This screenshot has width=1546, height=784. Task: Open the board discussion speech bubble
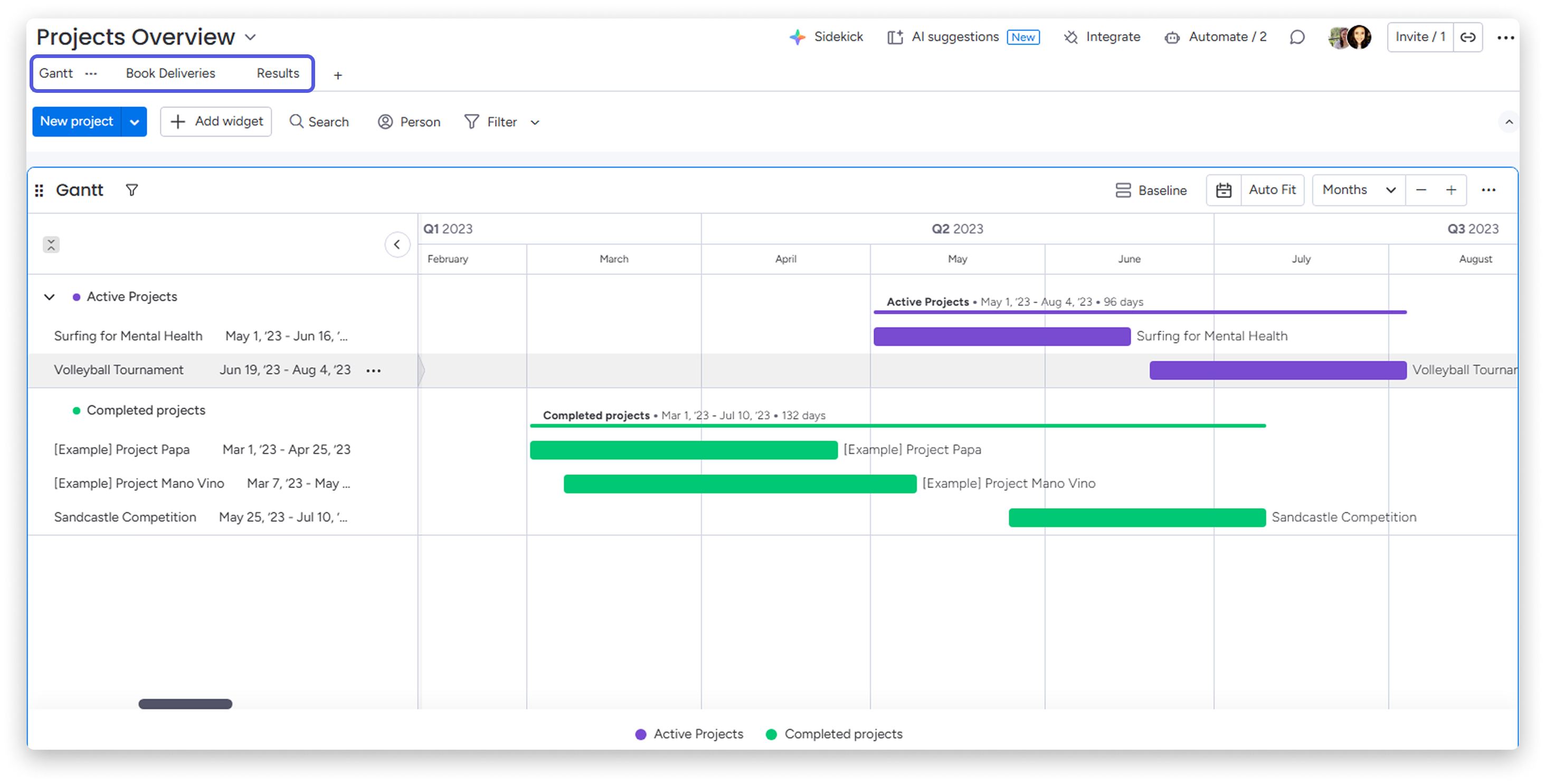tap(1297, 37)
